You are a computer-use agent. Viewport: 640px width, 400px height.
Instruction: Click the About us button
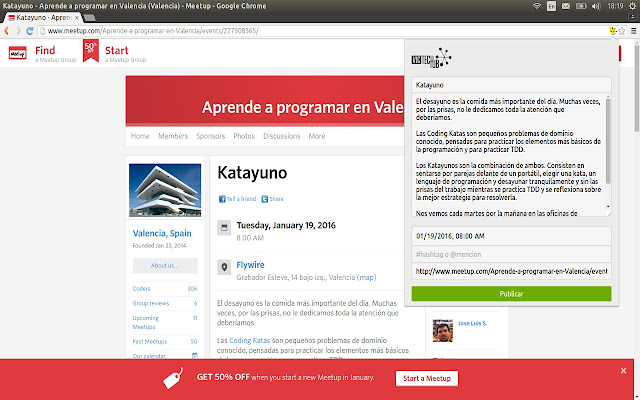pyautogui.click(x=165, y=265)
